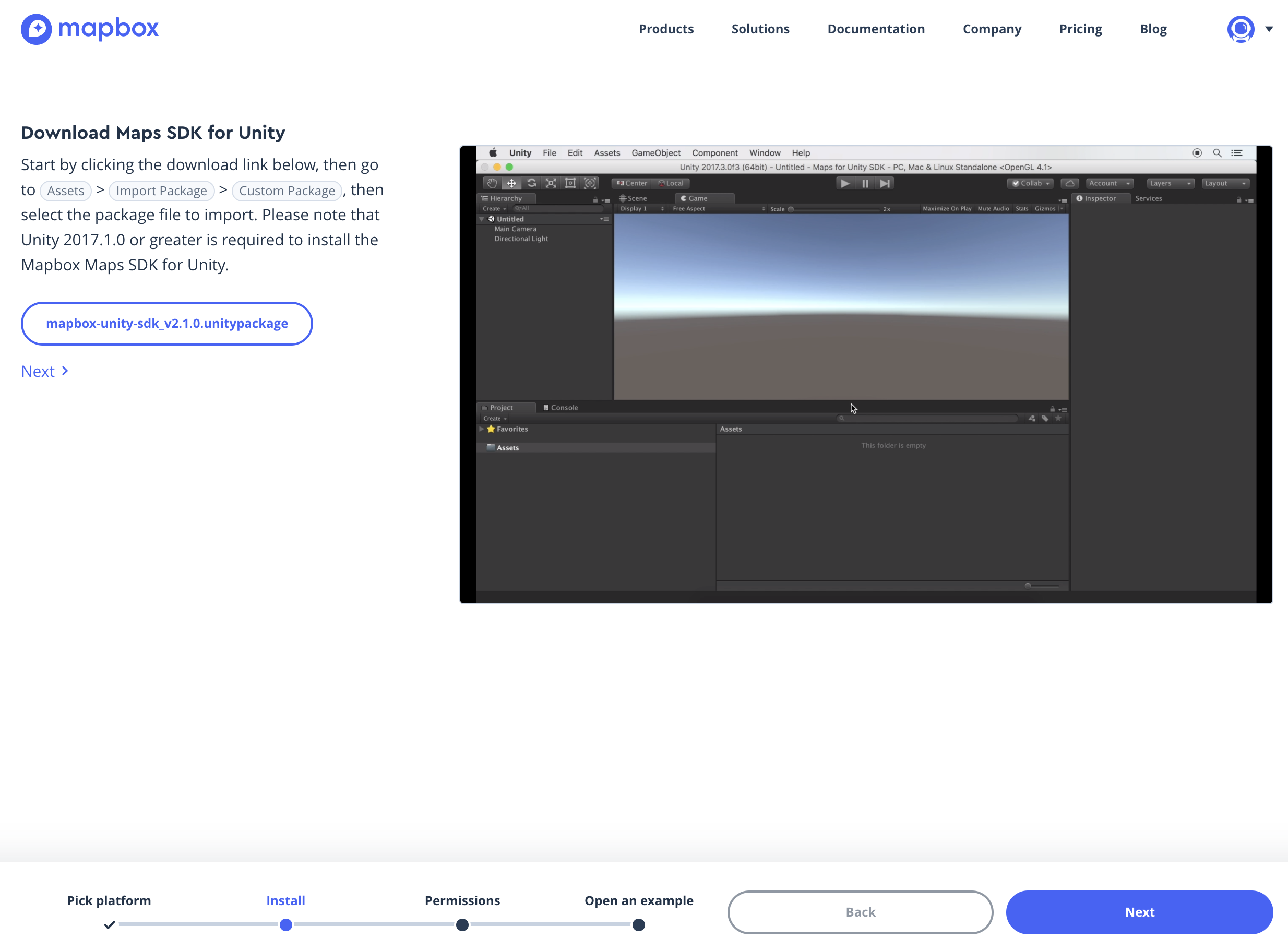
Task: Toggle Mute Audio in the Game view
Action: [x=994, y=208]
